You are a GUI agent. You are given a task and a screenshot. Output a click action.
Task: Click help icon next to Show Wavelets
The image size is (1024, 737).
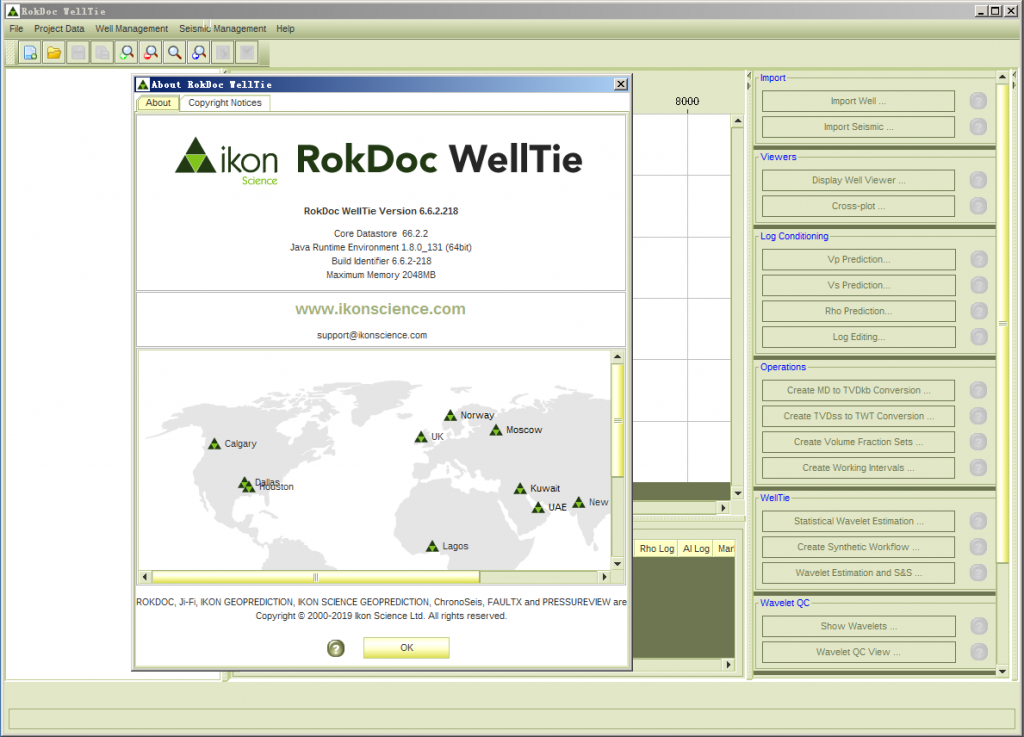click(978, 626)
